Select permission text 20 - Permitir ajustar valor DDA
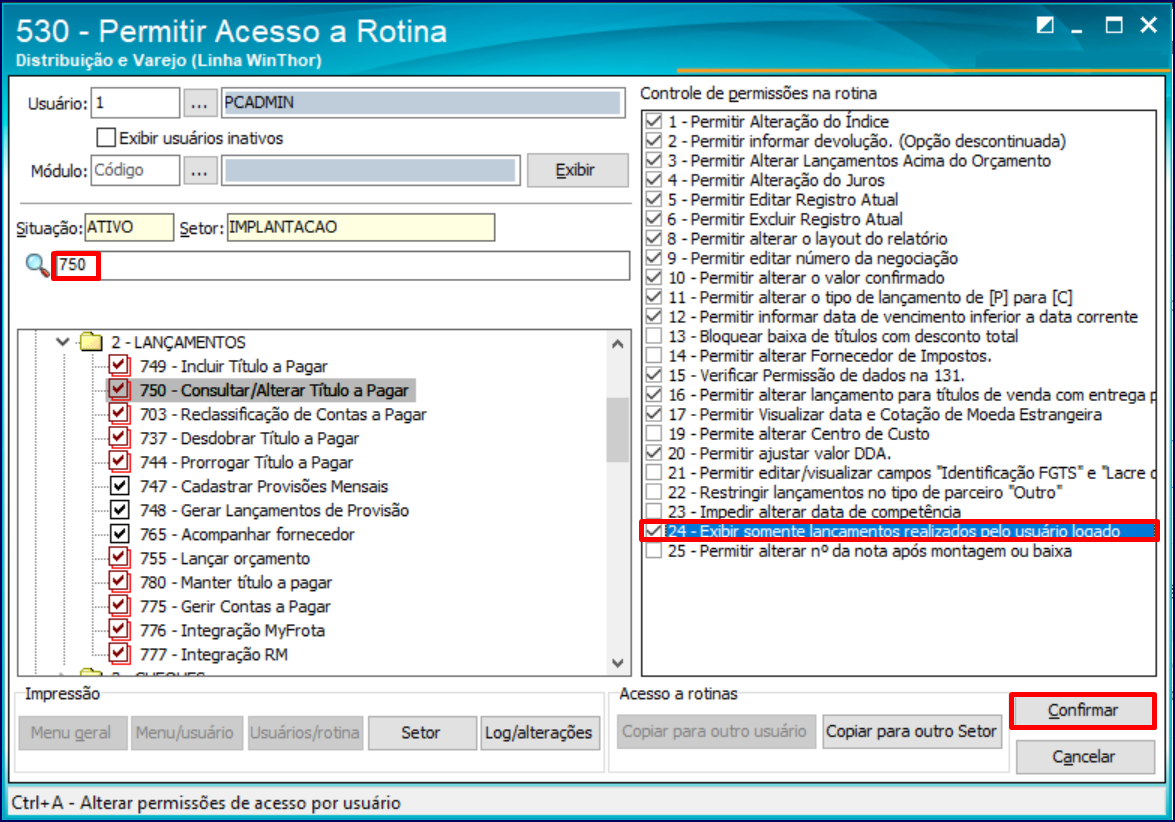Viewport: 1175px width, 822px height. click(779, 453)
